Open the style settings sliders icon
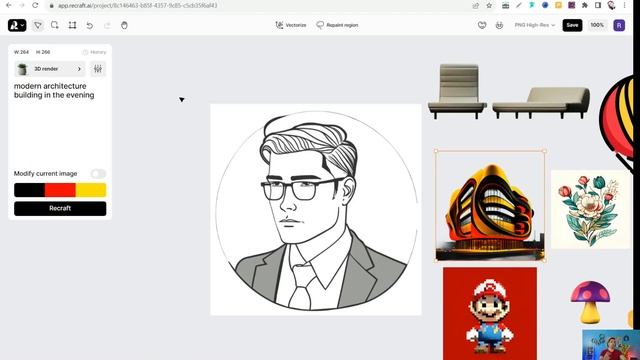This screenshot has height=360, width=640. pos(98,69)
